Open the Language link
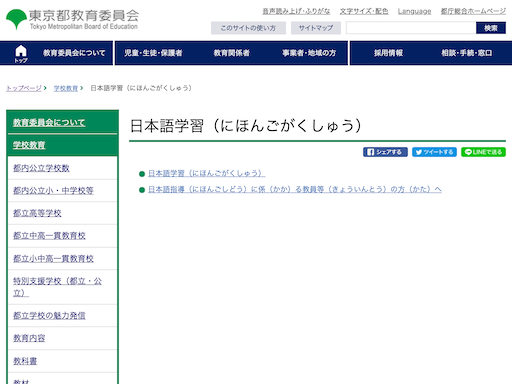The width and height of the screenshot is (512, 384). (x=414, y=11)
